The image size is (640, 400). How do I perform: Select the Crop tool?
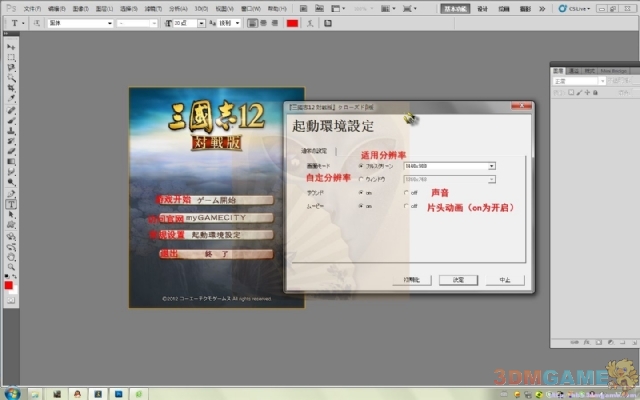11,88
